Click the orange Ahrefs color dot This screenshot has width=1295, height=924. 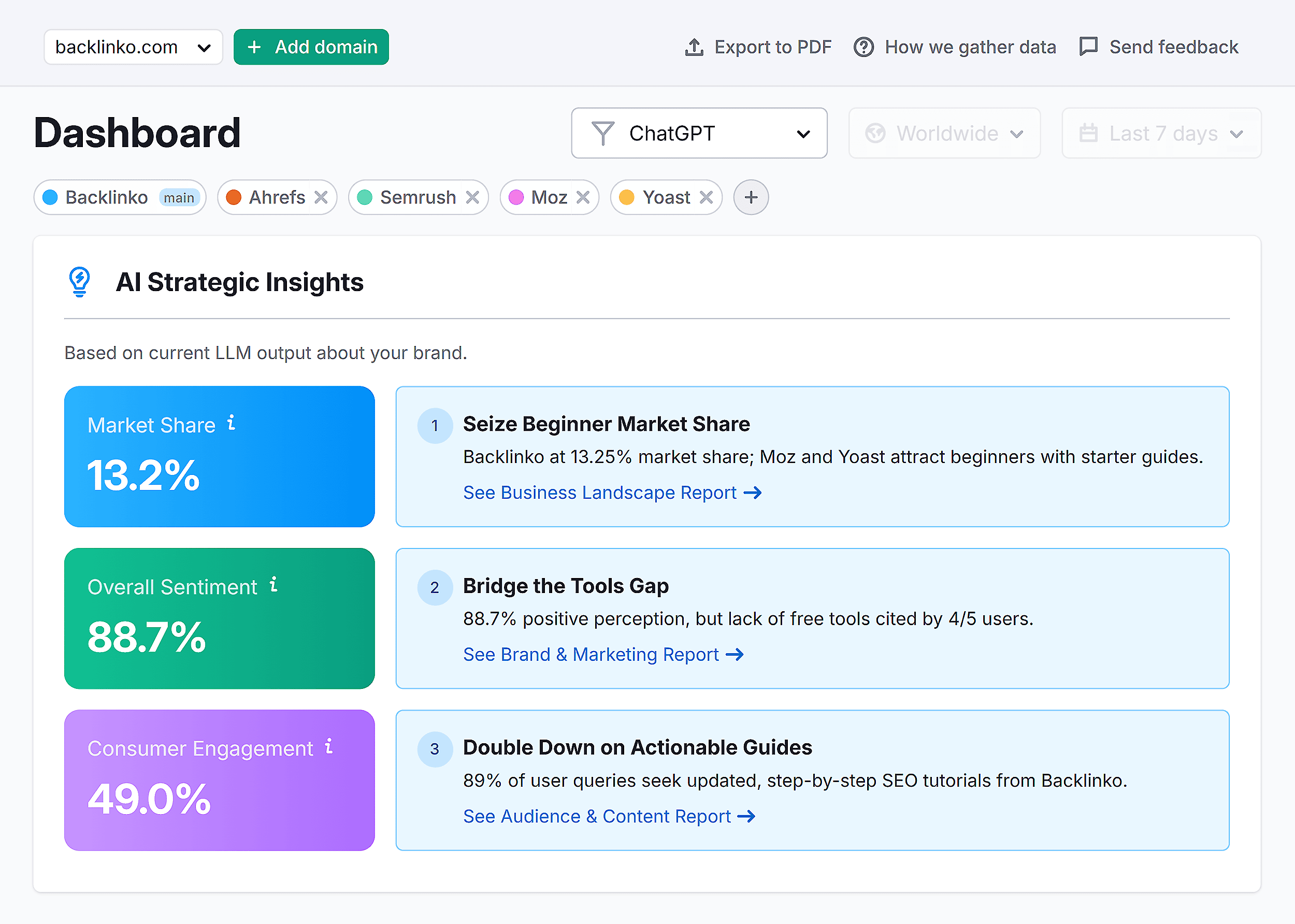[x=233, y=197]
